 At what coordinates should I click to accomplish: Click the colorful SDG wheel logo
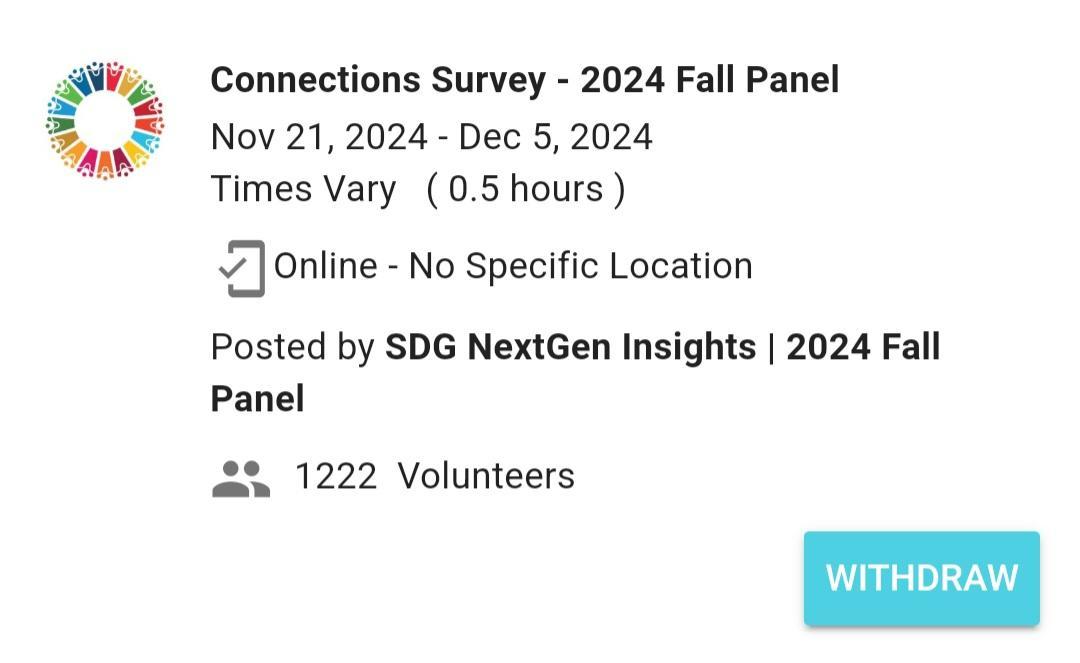tap(105, 120)
